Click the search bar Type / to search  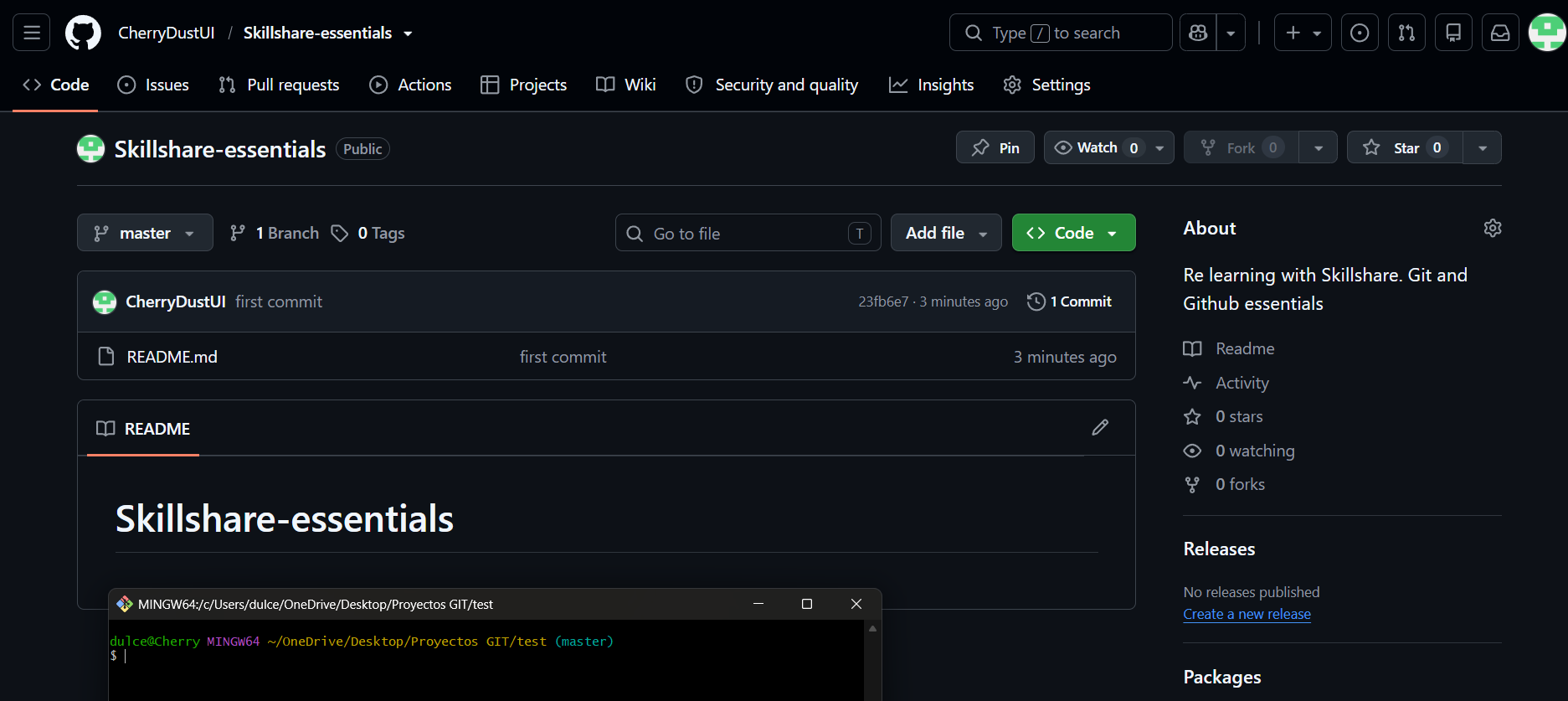[x=1061, y=33]
